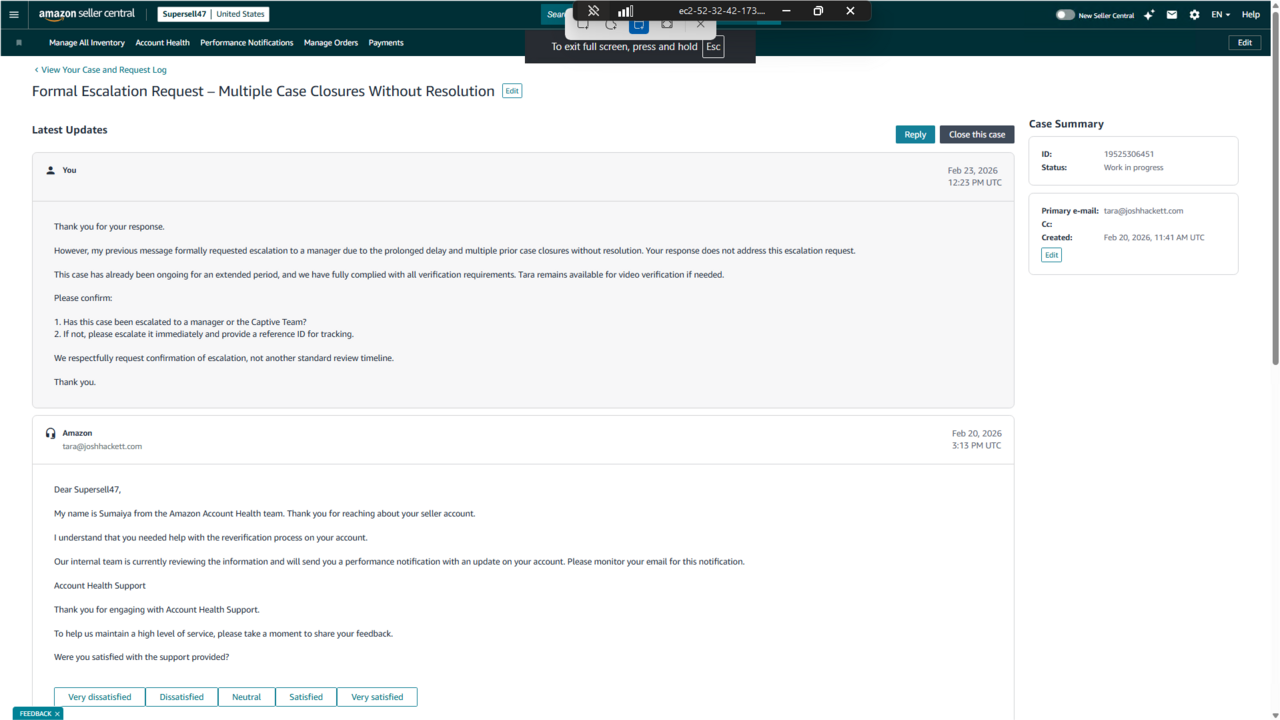Go back to View Your Case and Request Log
The width and height of the screenshot is (1280, 720).
tap(100, 70)
